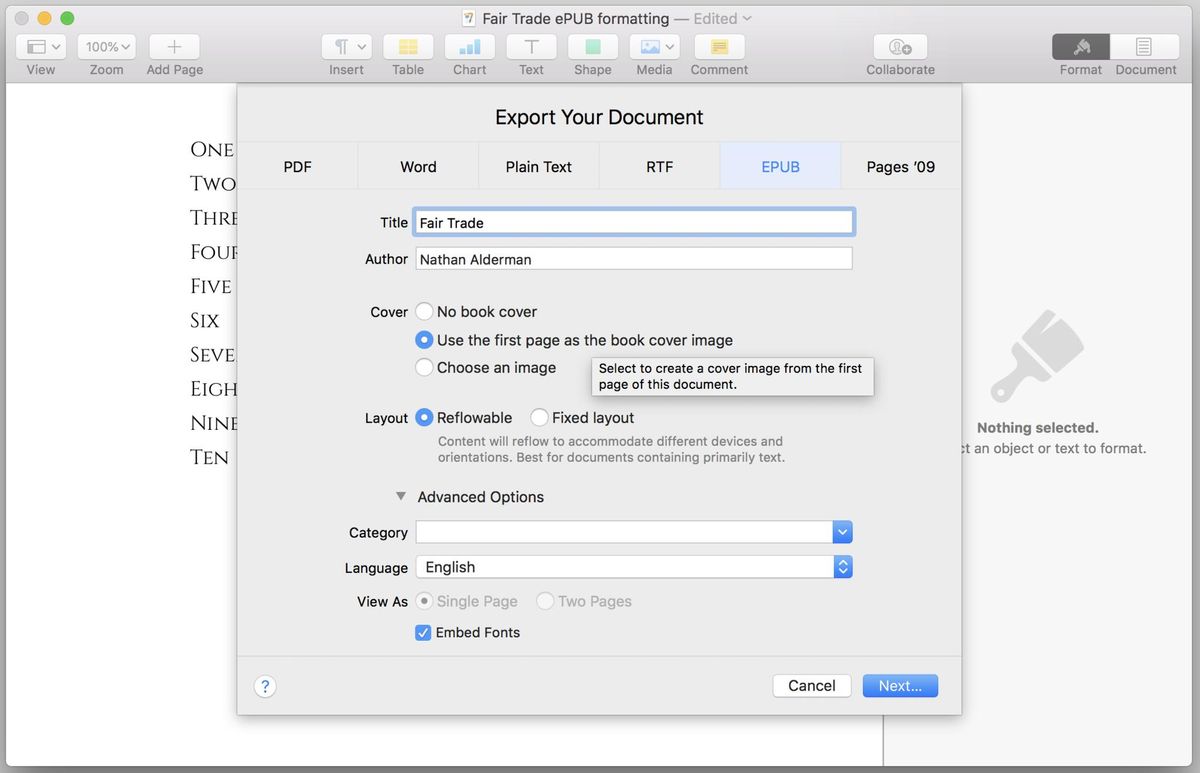
Task: Select the Pages '09 export tab
Action: tap(900, 166)
